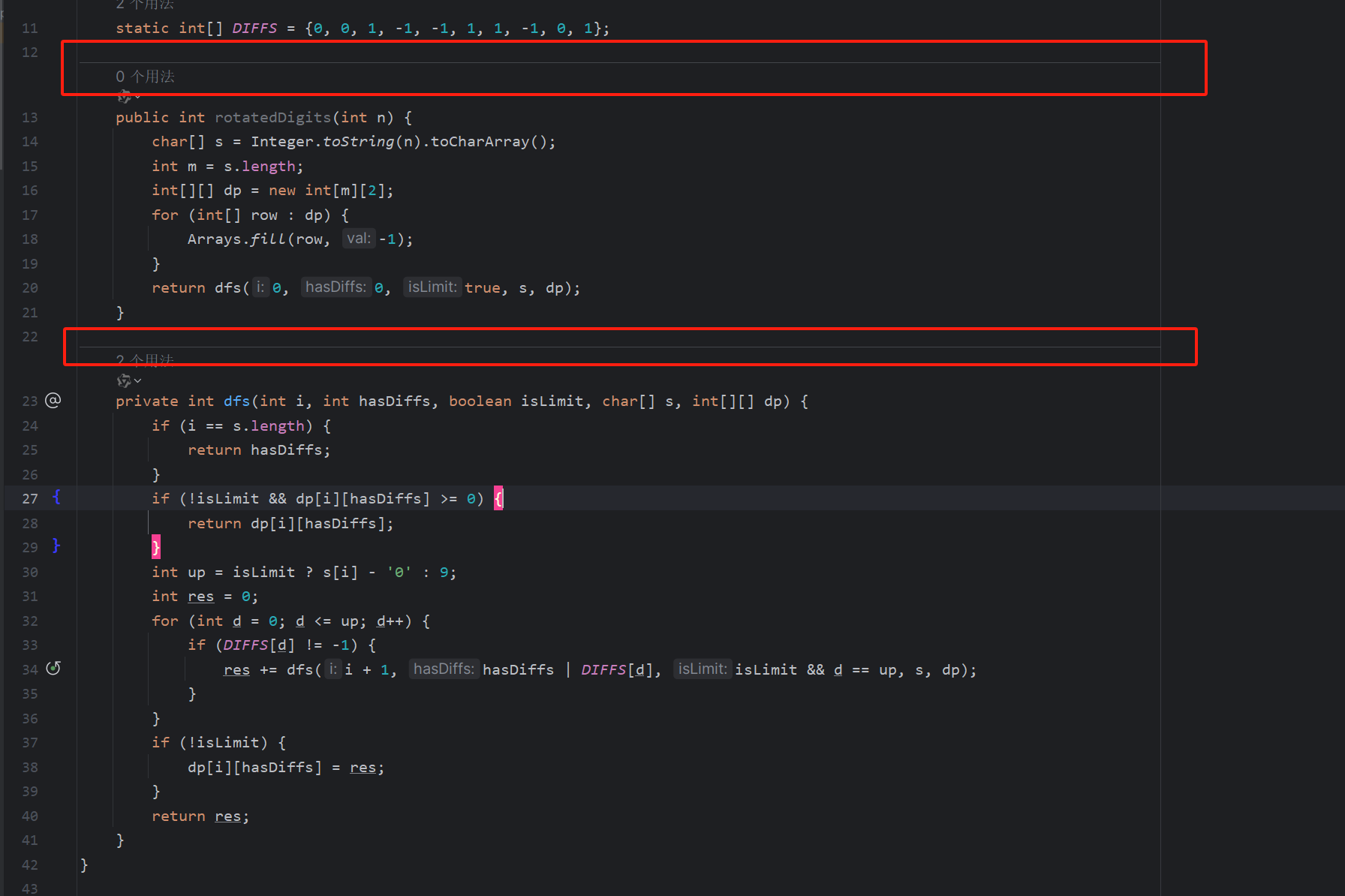Click the 'boolean' keyword on line 23

pos(480,401)
